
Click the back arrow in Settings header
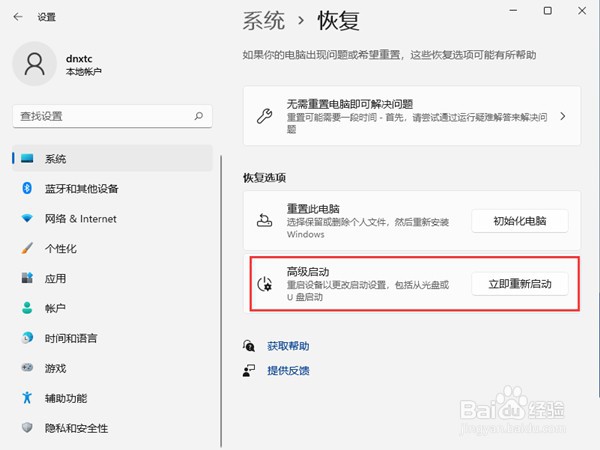click(18, 17)
